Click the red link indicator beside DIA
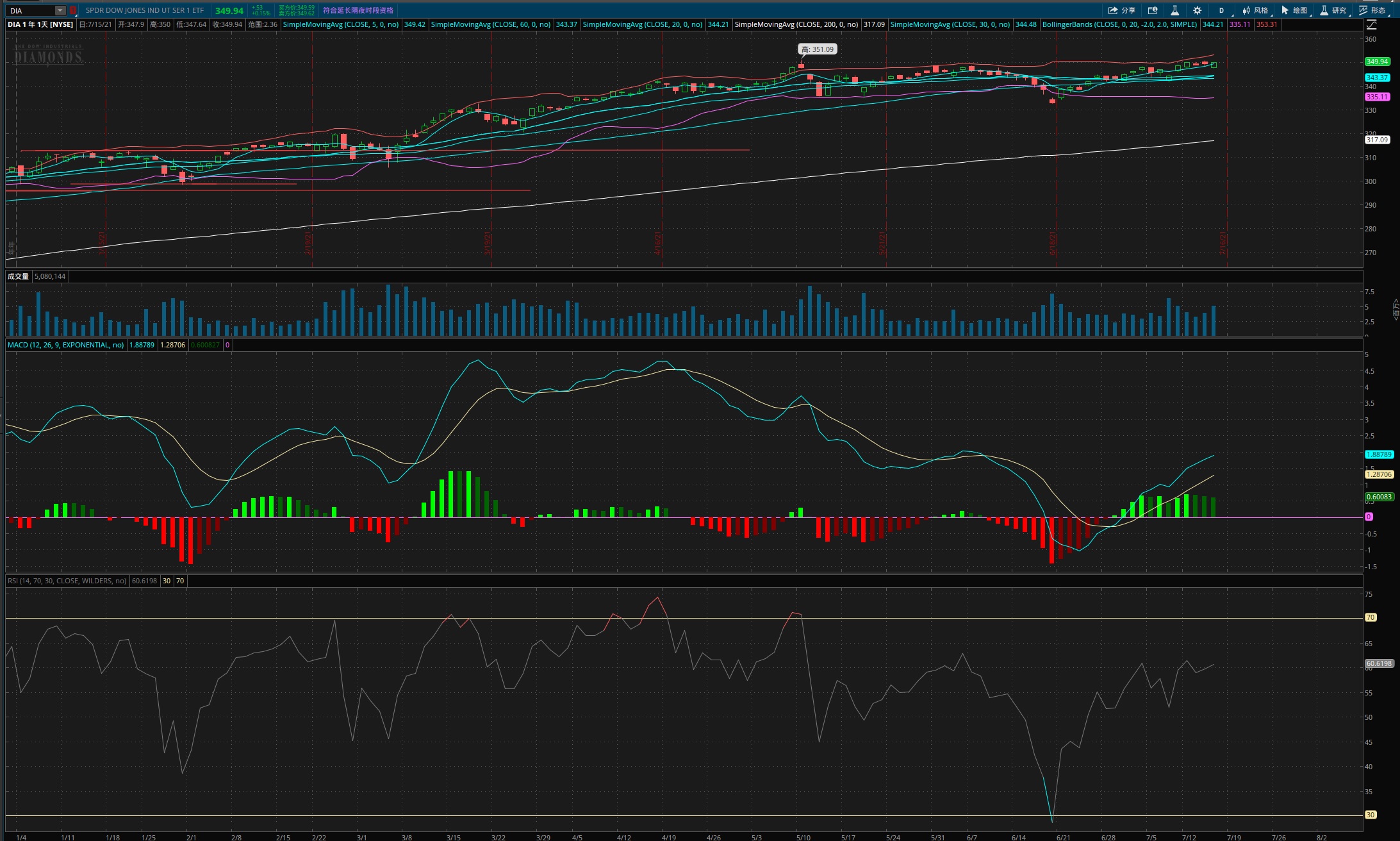Viewport: 1400px width, 841px height. coord(73,10)
